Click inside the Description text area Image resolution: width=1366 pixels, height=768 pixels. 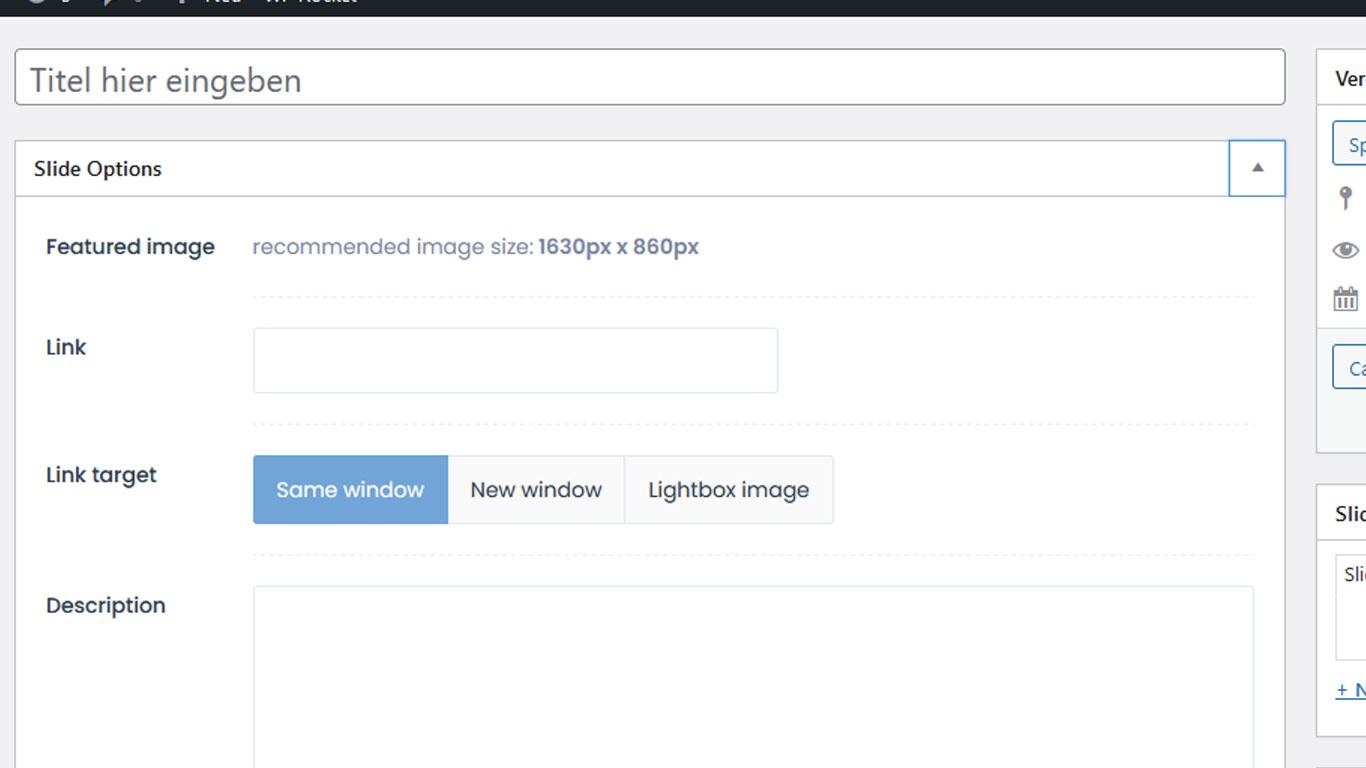(753, 677)
